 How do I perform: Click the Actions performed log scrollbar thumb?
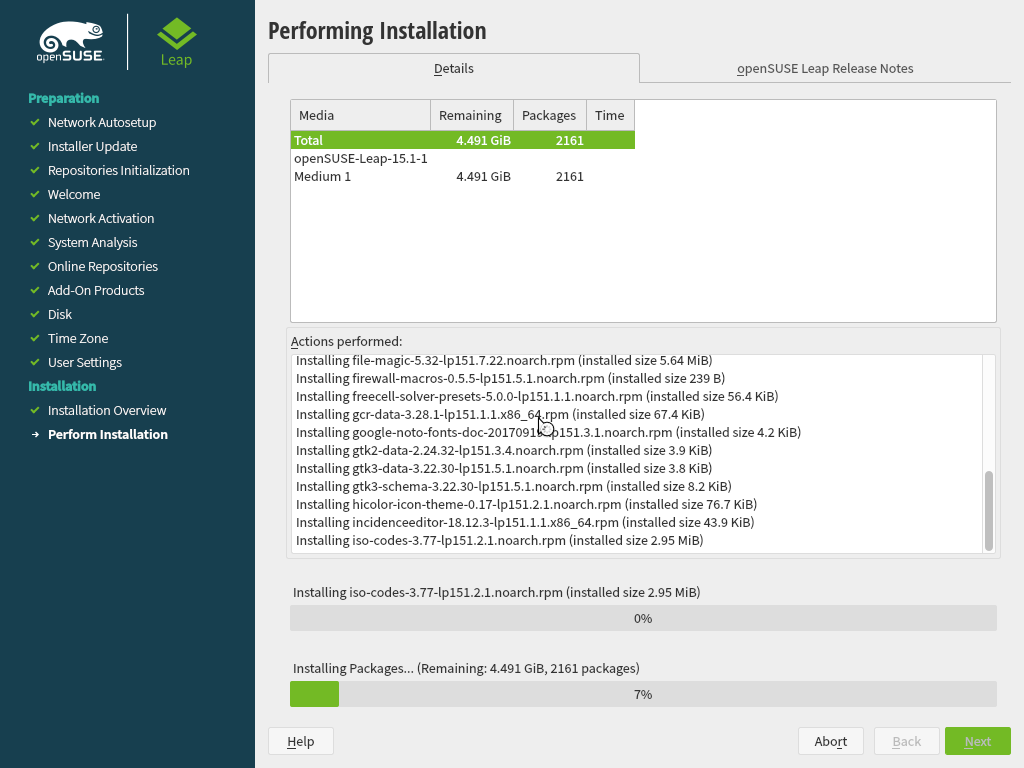pos(989,511)
